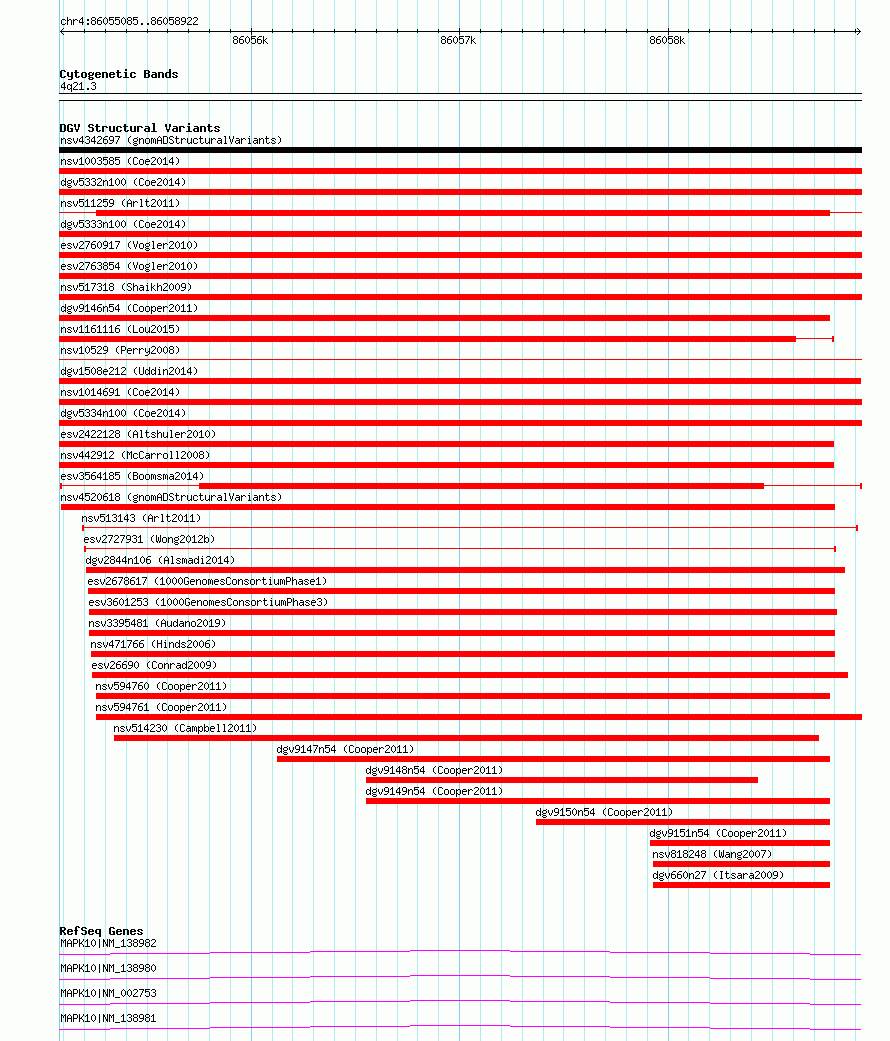
Task: Click the red bar under nsv818248
Action: click(741, 864)
